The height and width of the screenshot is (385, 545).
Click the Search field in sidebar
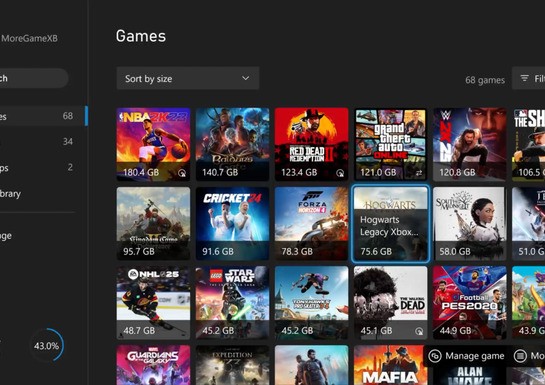34,78
